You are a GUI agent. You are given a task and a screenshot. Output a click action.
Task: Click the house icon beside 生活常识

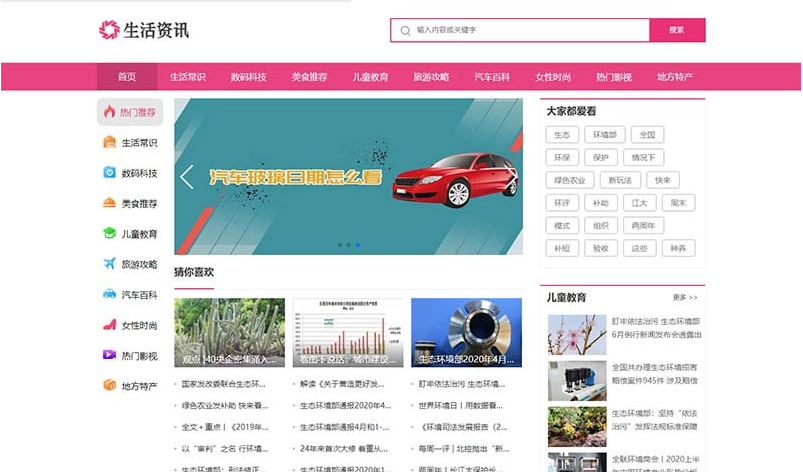[109, 142]
